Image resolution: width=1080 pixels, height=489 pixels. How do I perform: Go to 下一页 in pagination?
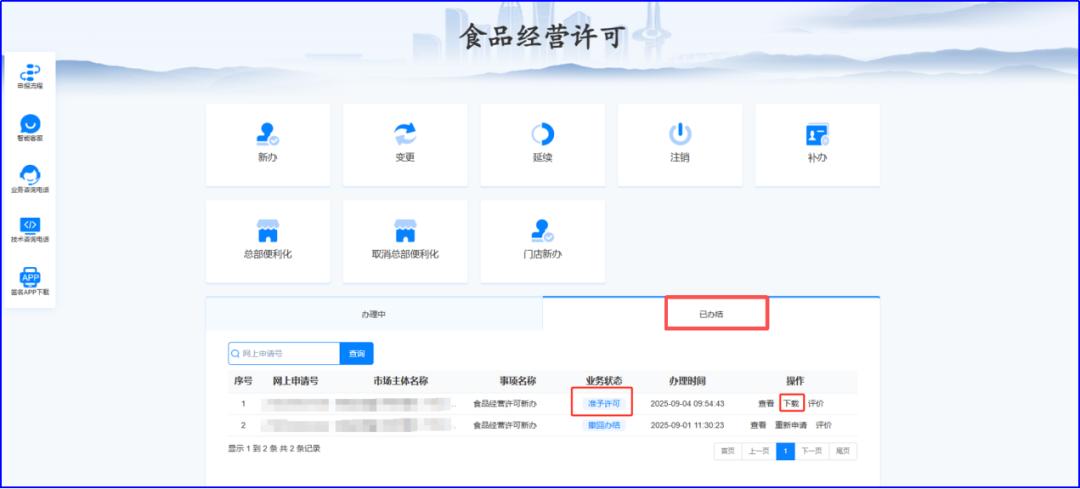(812, 451)
